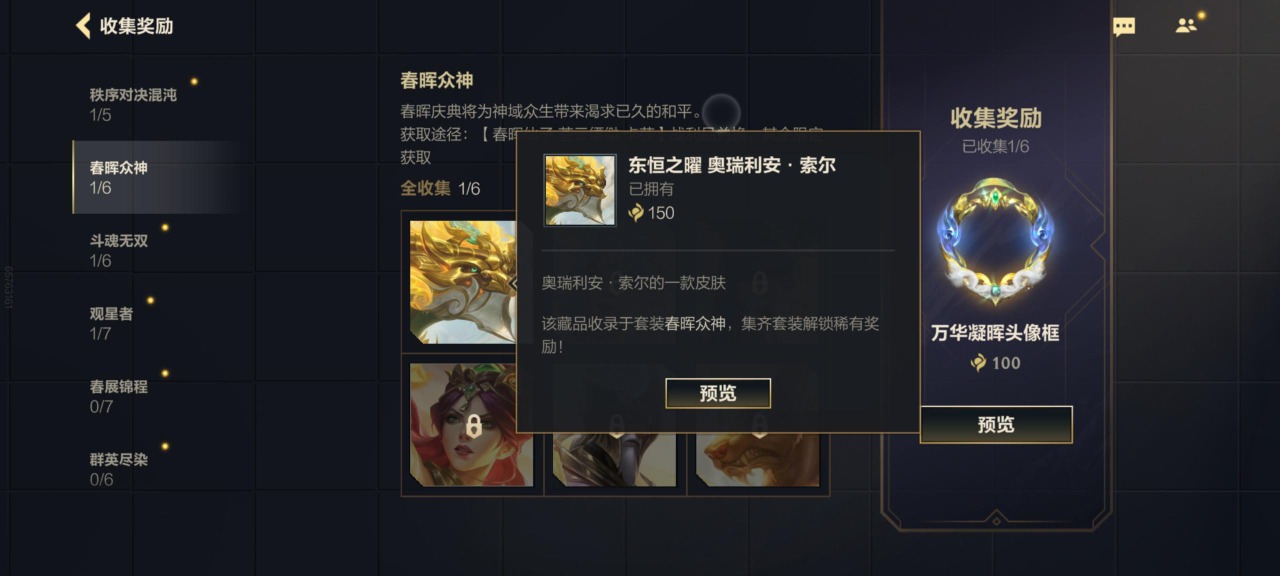Image resolution: width=1280 pixels, height=576 pixels.
Task: Click the 预览 button in the skin popup
Action: point(718,393)
